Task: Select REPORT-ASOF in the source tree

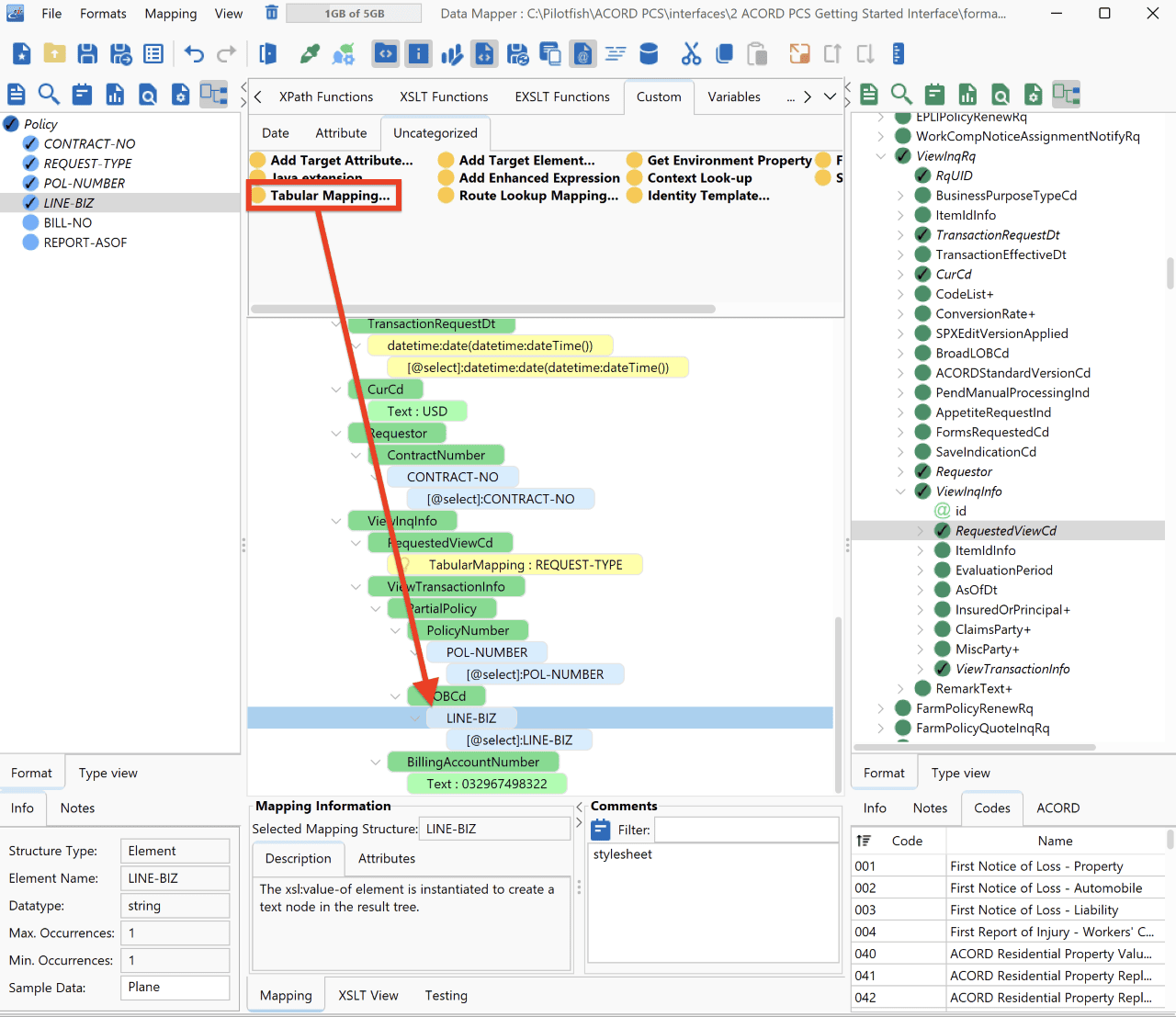Action: (85, 243)
